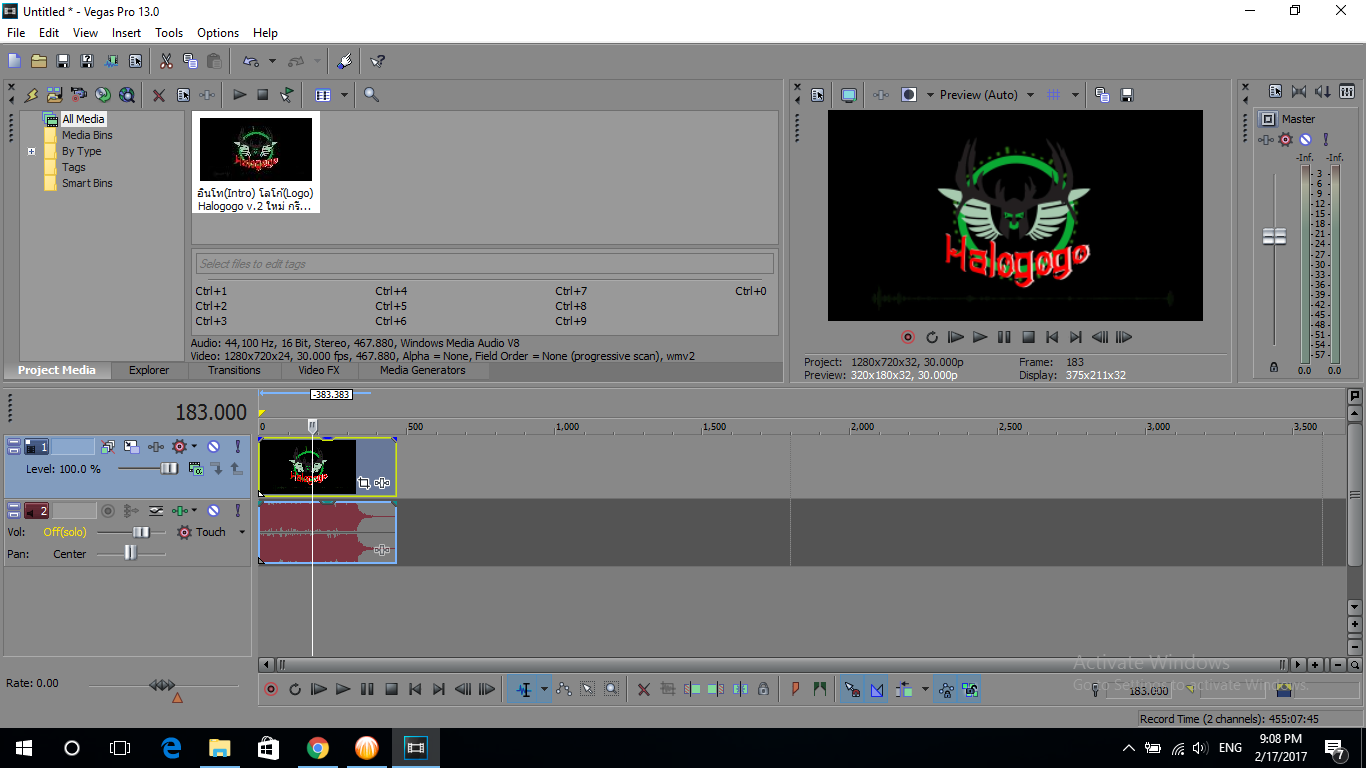Mute video track 1
Viewport: 1366px width, 768px height.
point(213,446)
